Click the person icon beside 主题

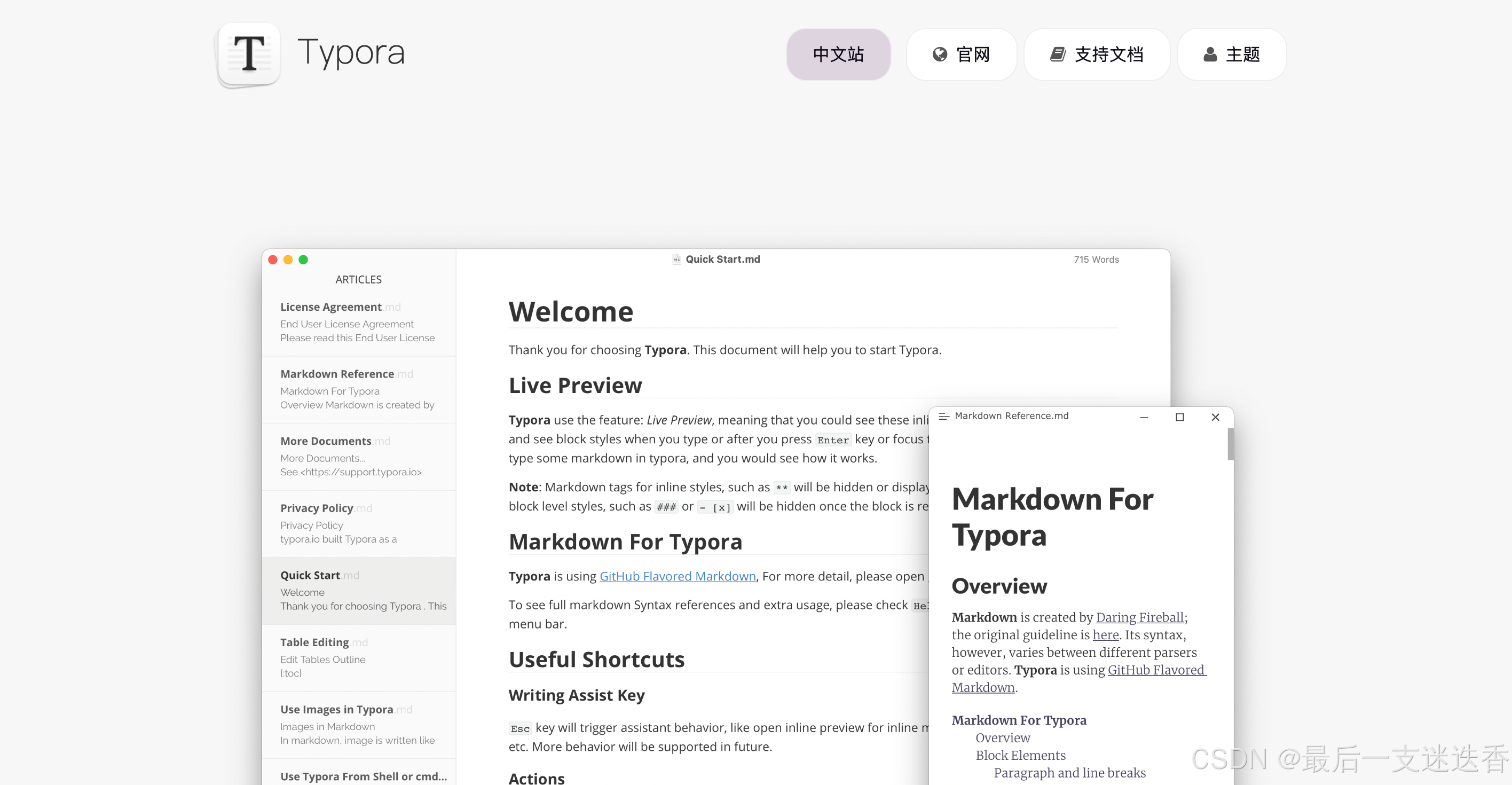pyautogui.click(x=1210, y=54)
